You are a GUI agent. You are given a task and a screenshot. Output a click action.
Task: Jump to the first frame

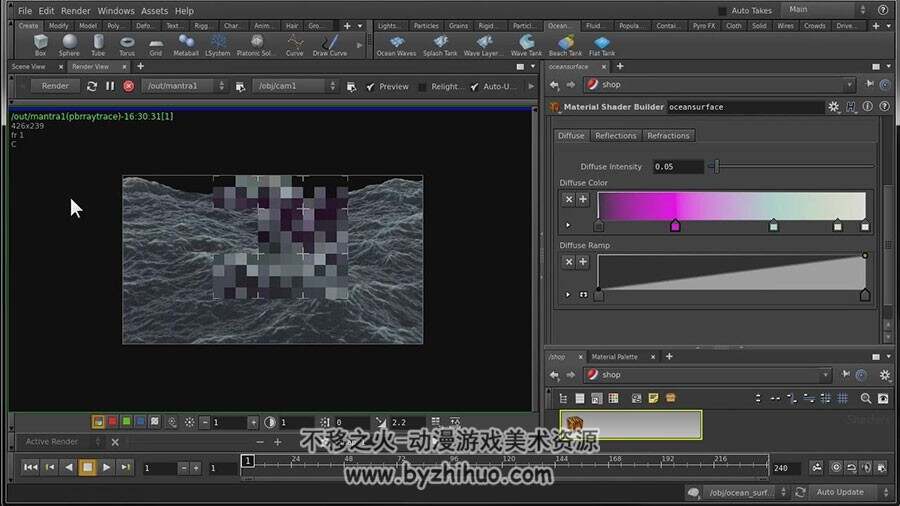pos(30,468)
